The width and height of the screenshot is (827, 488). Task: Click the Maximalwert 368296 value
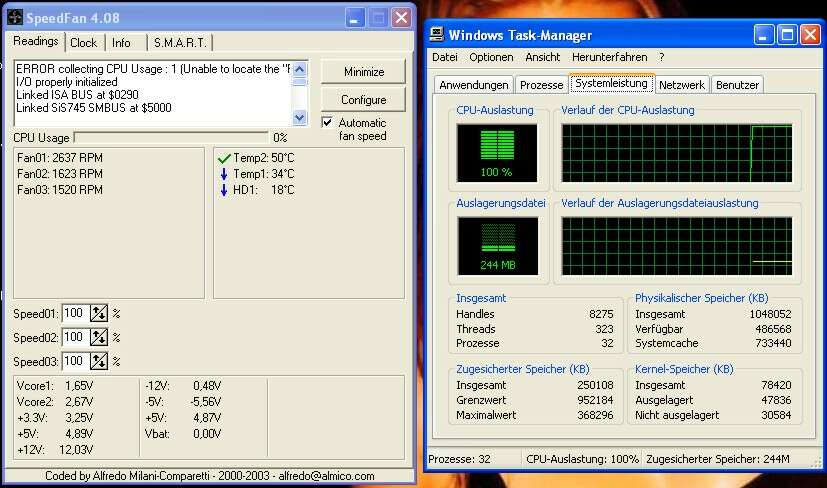point(595,415)
